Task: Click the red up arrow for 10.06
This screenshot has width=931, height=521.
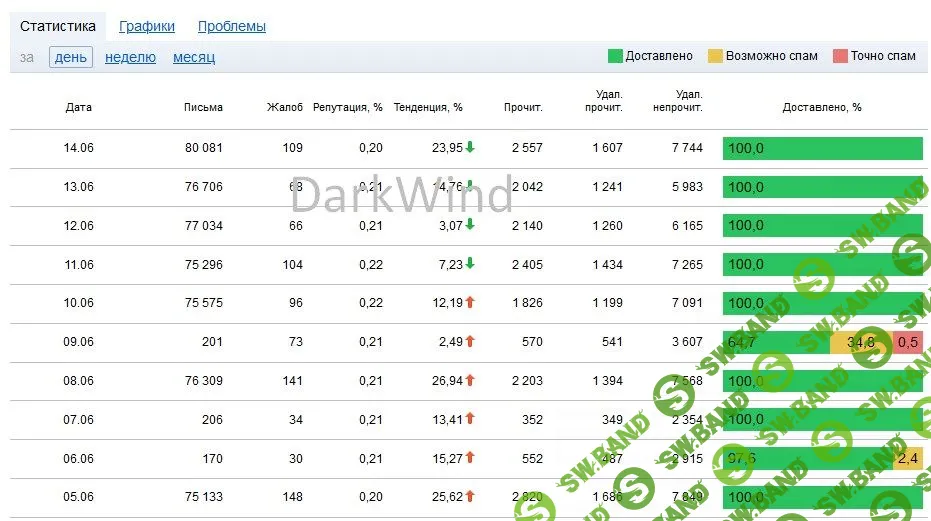Action: (x=470, y=303)
